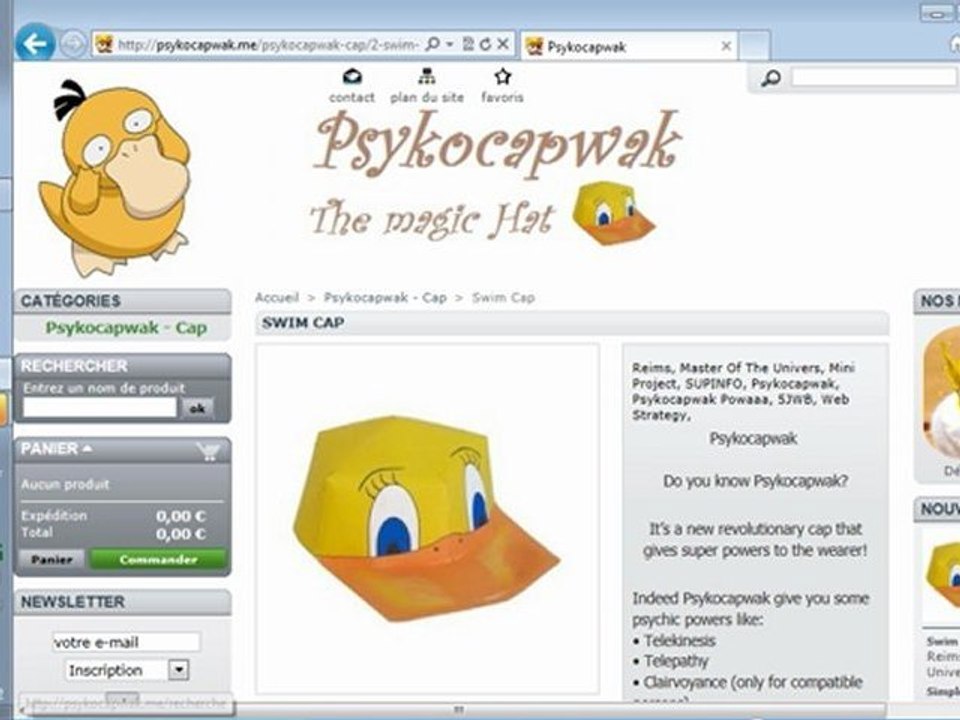Open the plan du site link

(x=427, y=97)
